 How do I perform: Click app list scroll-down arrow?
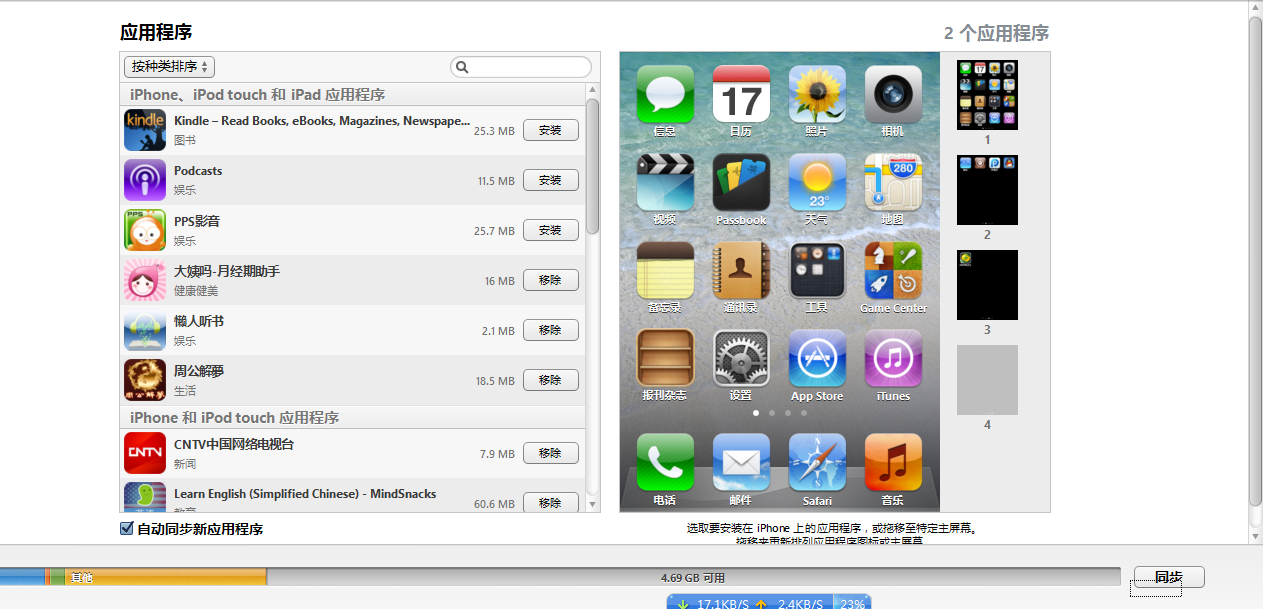(x=592, y=504)
